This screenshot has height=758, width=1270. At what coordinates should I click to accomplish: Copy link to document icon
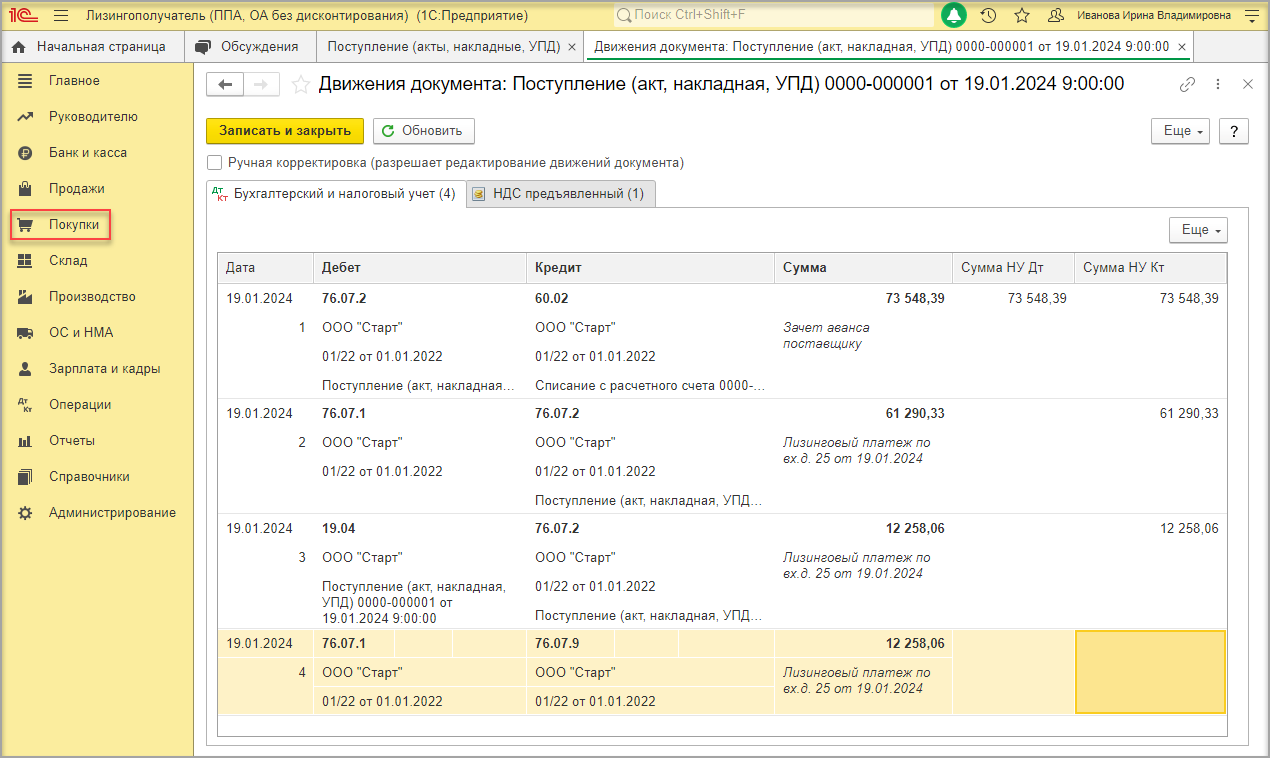1187,85
